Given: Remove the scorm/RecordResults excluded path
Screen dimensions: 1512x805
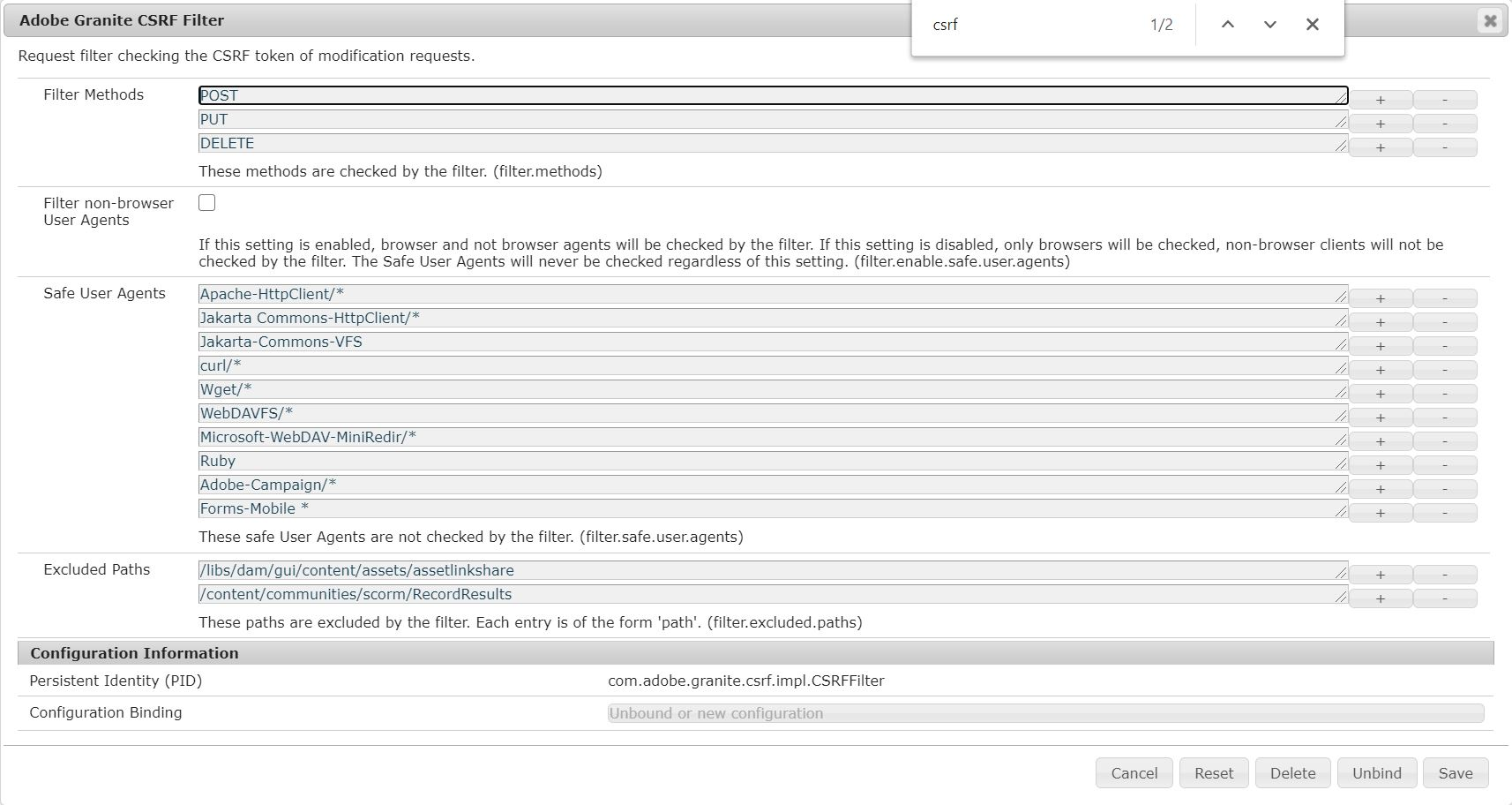Looking at the screenshot, I should [1446, 598].
